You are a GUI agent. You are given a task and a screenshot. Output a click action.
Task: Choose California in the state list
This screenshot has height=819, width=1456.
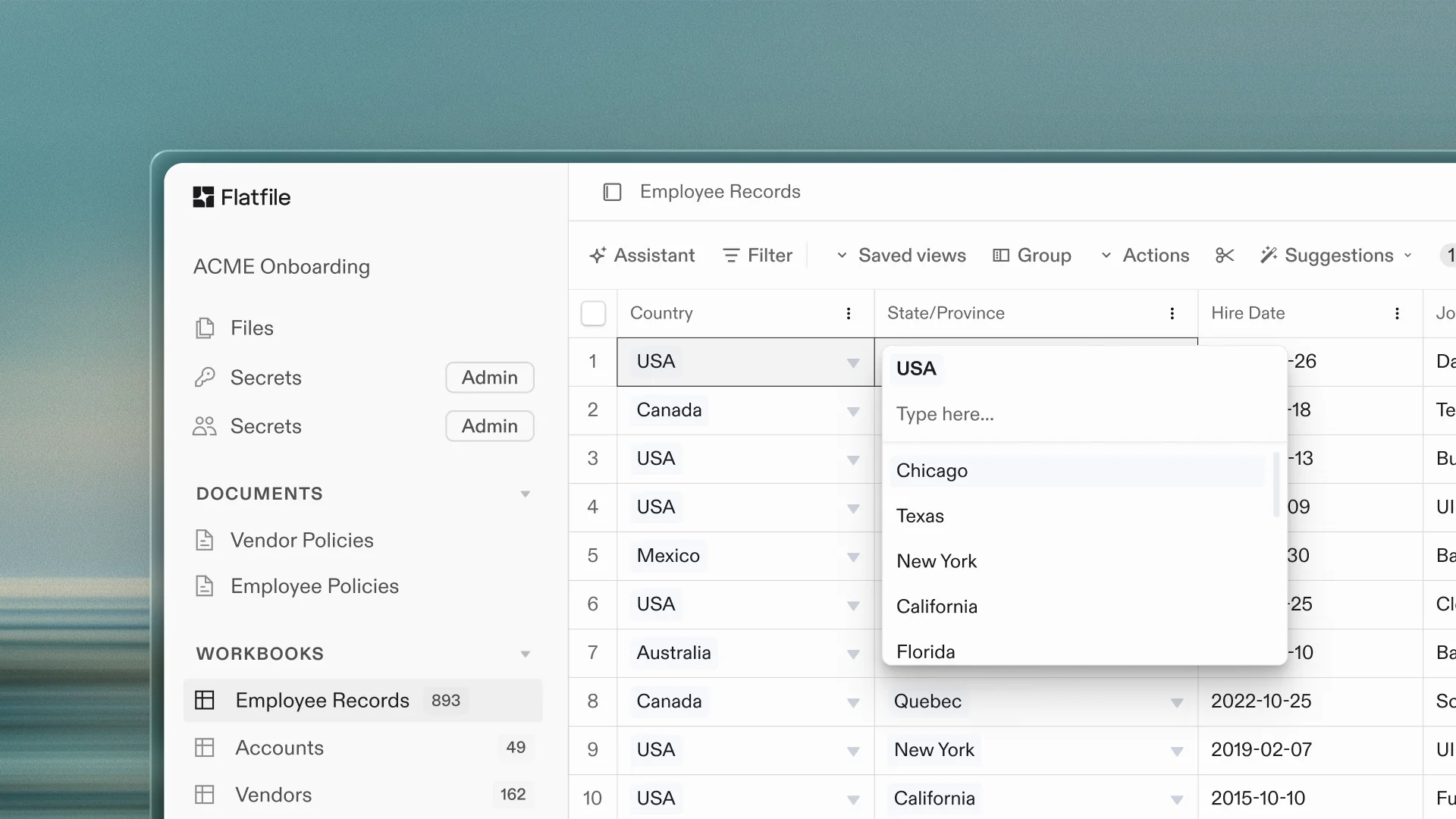click(937, 607)
